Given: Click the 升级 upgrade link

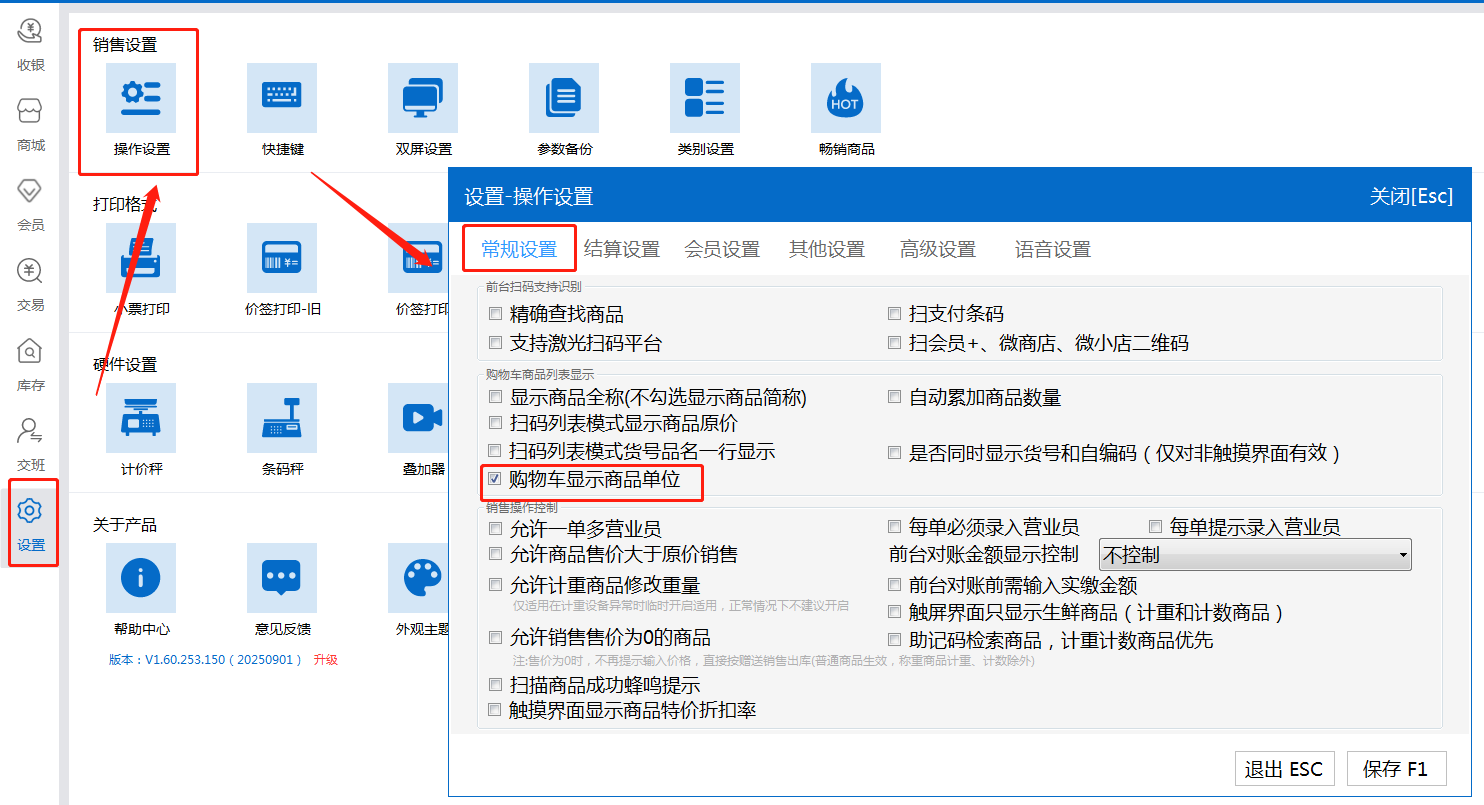Looking at the screenshot, I should (x=326, y=660).
